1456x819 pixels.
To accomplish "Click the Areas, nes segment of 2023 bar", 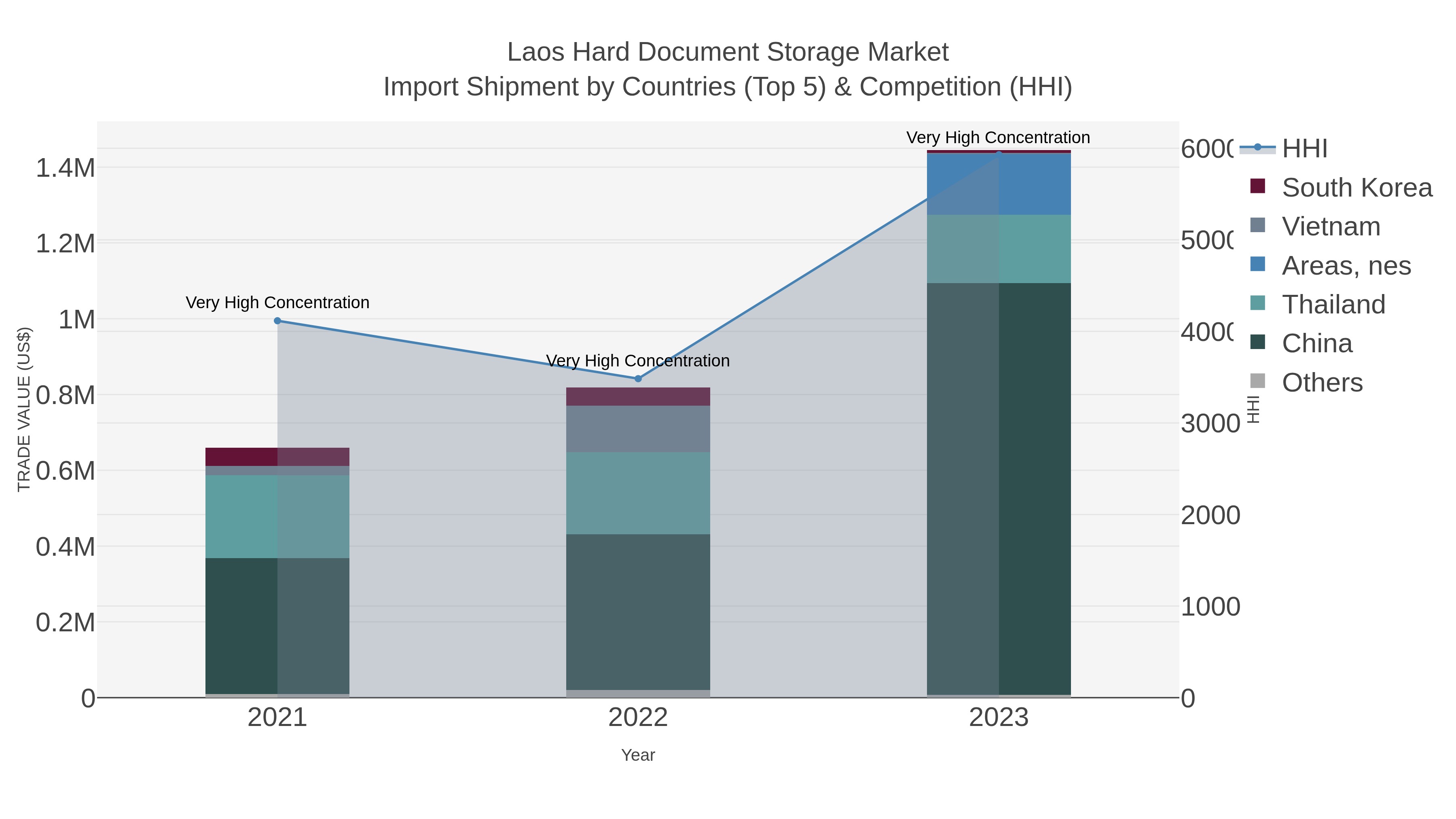I will tap(999, 184).
